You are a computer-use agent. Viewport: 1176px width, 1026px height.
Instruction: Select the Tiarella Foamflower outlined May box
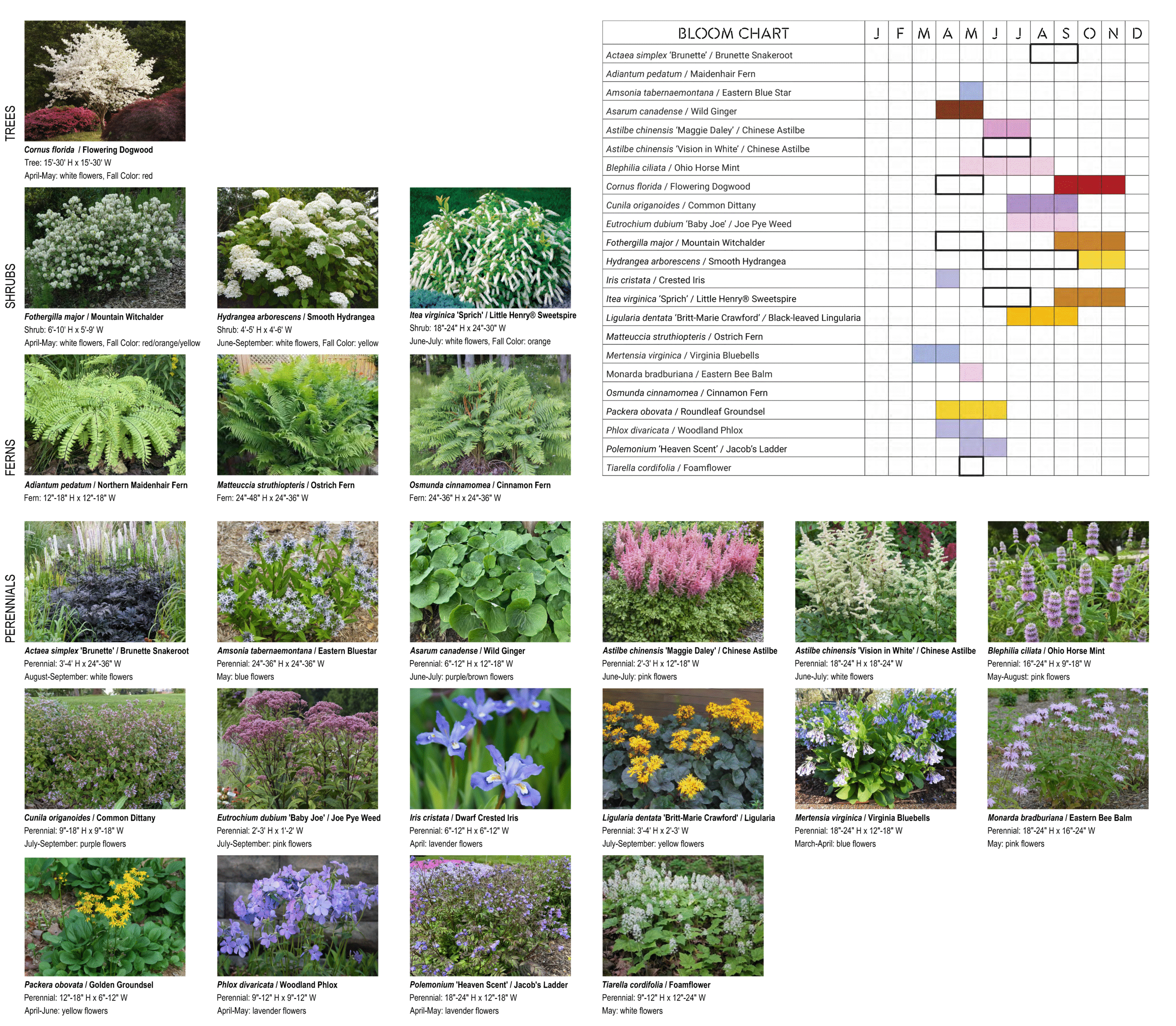[x=971, y=466]
